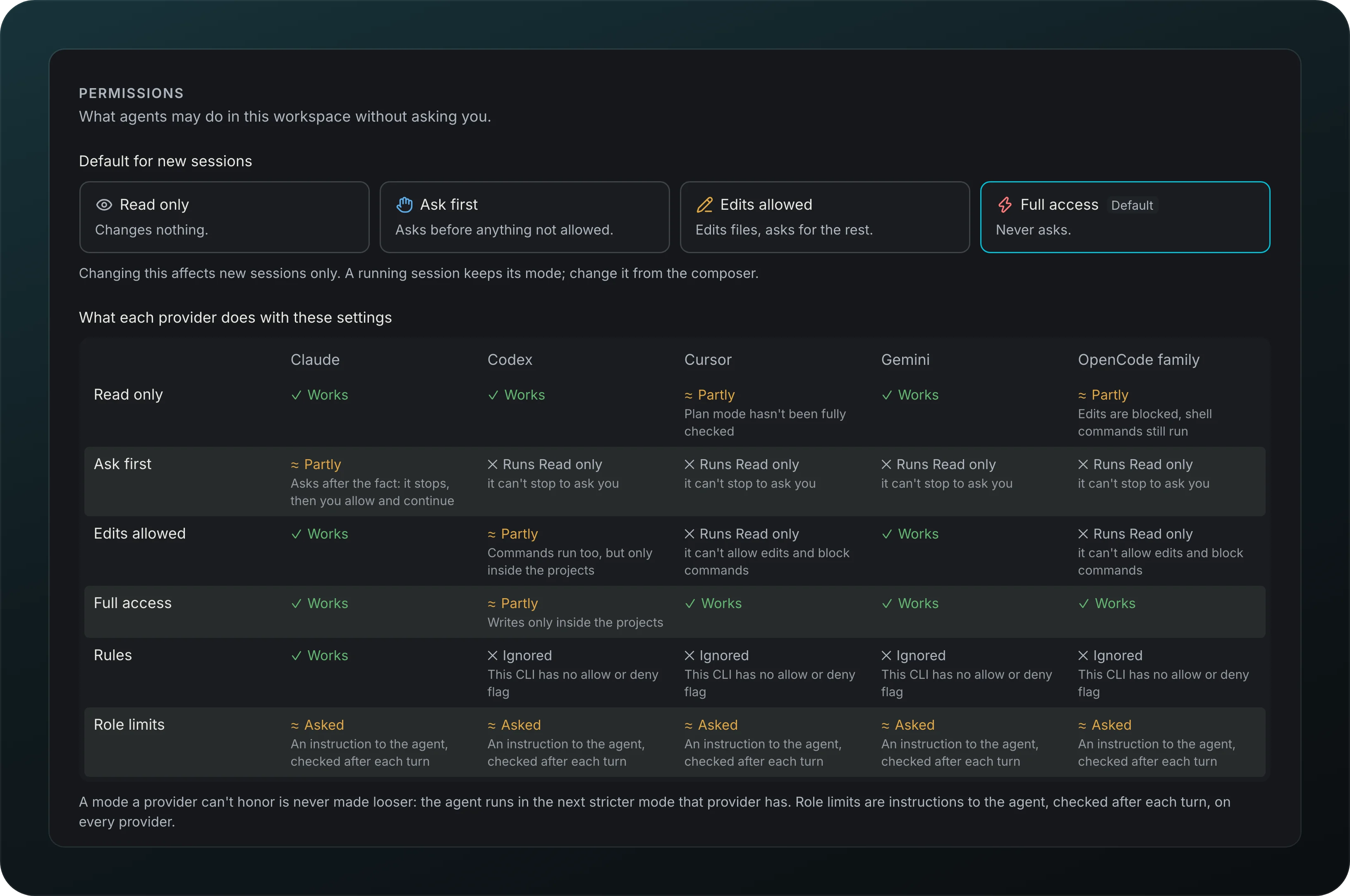
Task: Click the Default for new sessions heading
Action: [x=166, y=161]
